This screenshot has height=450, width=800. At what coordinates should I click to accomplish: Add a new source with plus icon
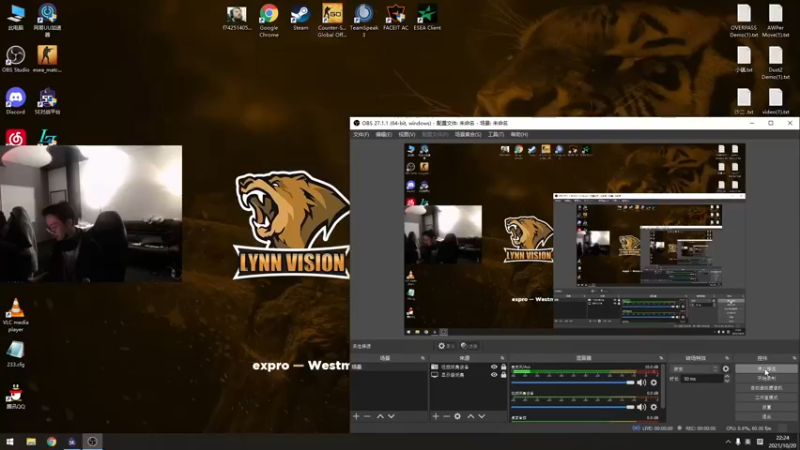click(436, 416)
